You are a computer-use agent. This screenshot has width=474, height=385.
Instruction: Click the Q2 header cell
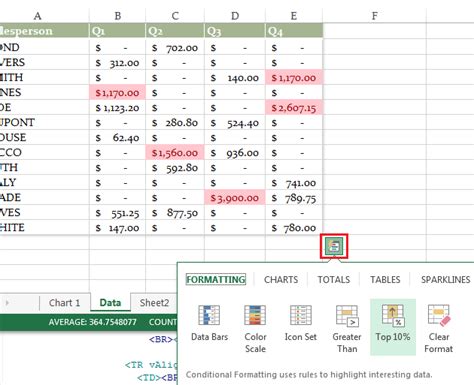[175, 31]
